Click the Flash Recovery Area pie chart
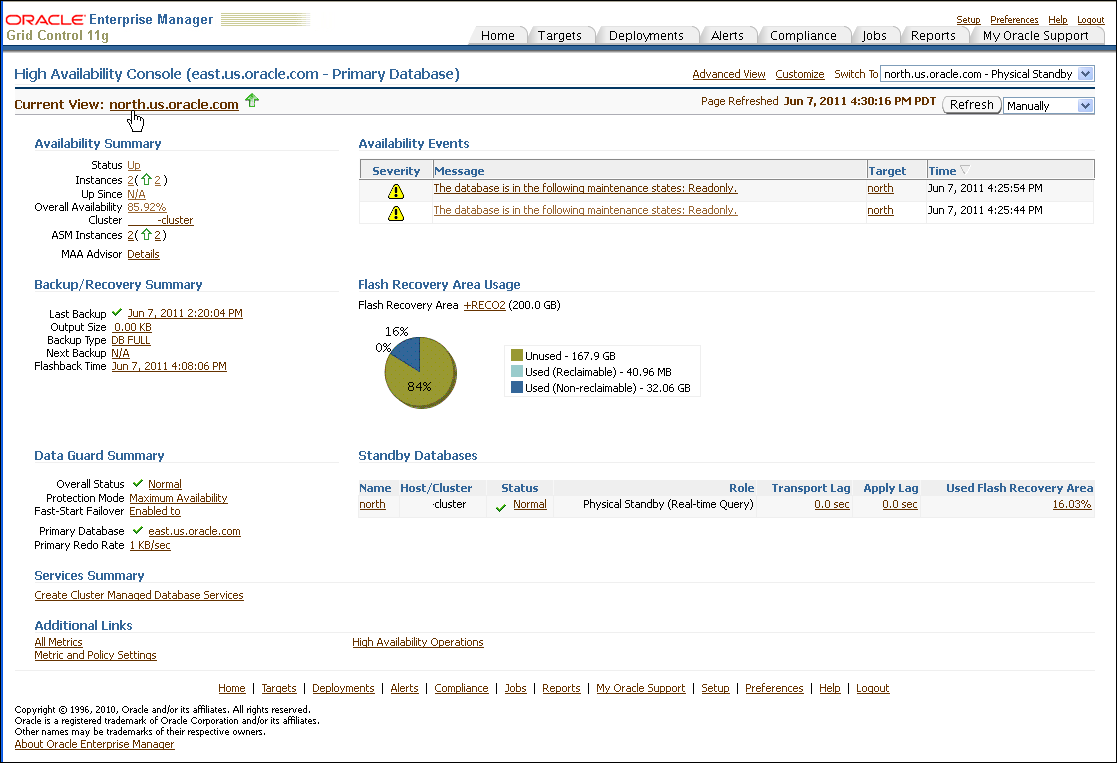The width and height of the screenshot is (1117, 763). point(420,372)
